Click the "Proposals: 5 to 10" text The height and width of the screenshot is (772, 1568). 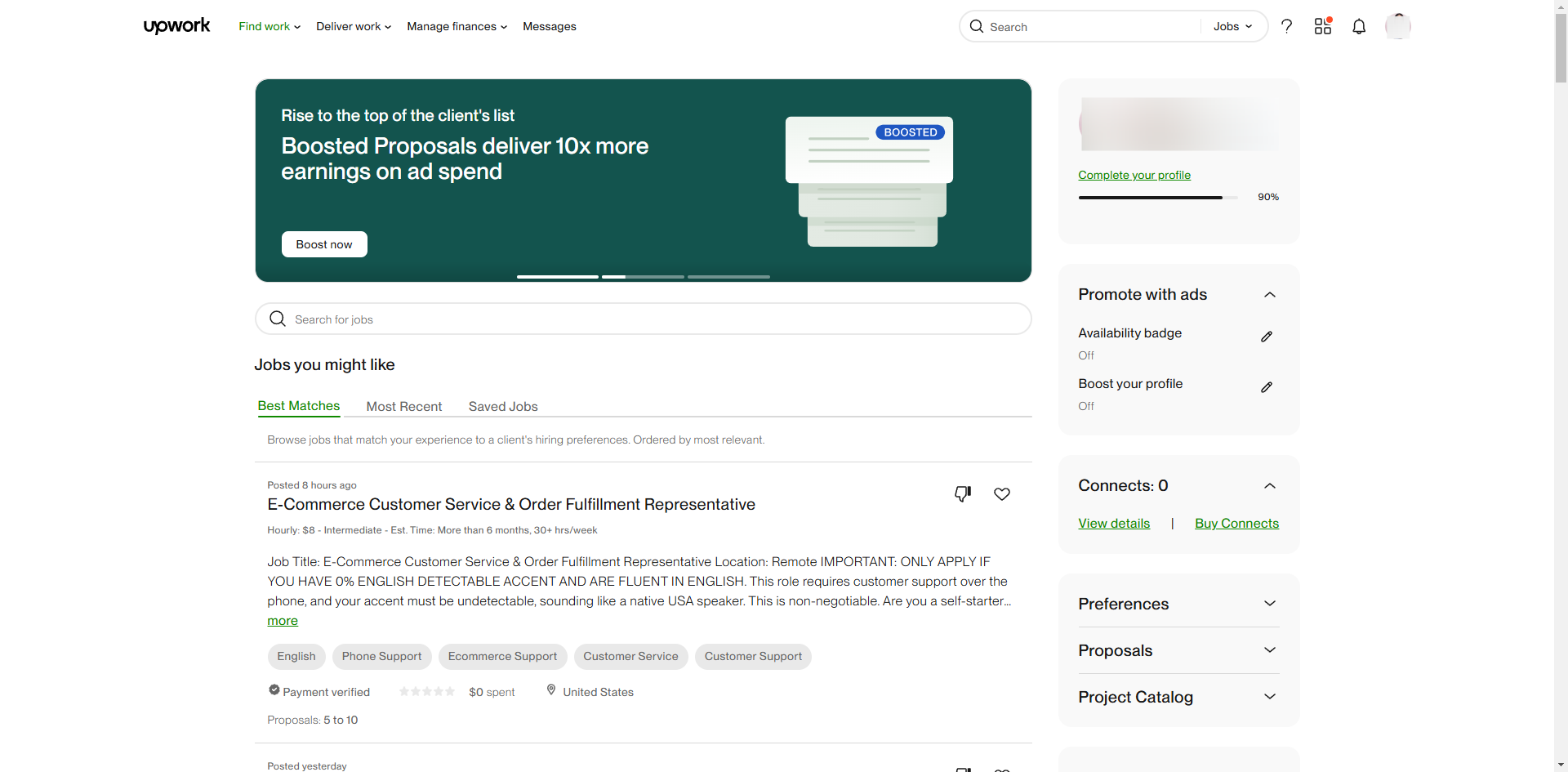[313, 721]
